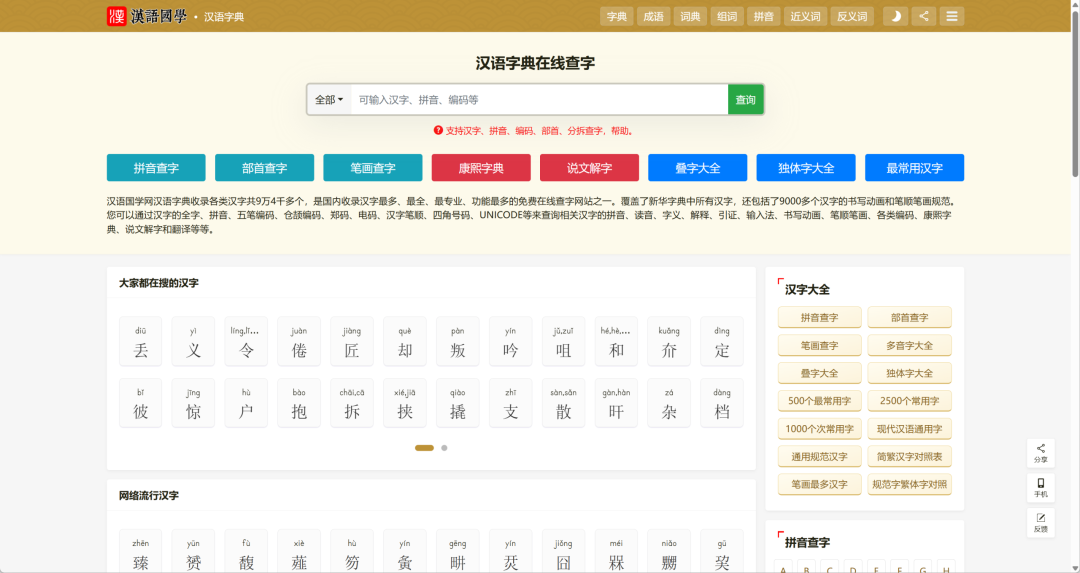This screenshot has height=573, width=1080.
Task: Click the search text input field
Action: (x=539, y=100)
